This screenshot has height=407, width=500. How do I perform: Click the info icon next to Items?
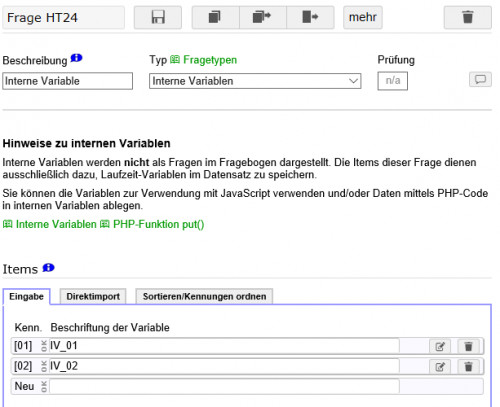coord(49,268)
